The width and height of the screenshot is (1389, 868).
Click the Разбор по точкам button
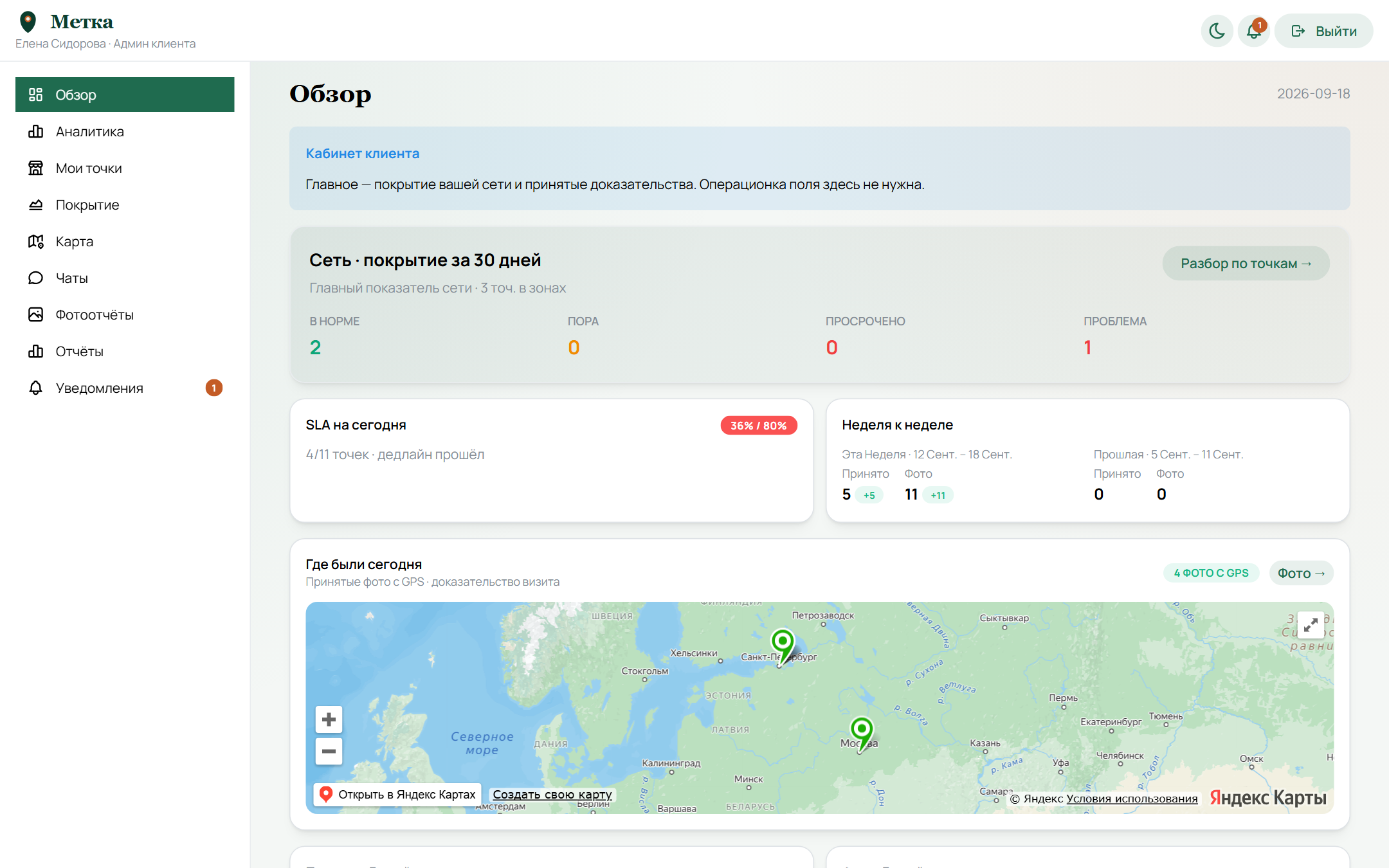click(x=1246, y=263)
